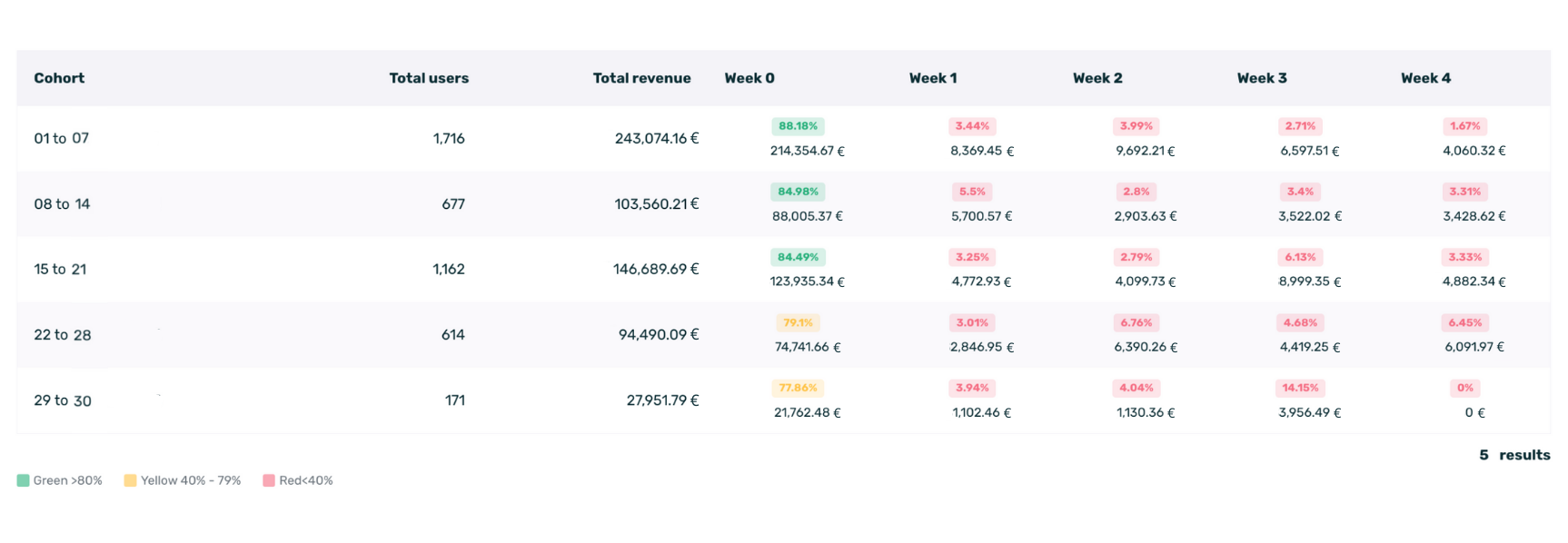Click the green 88.18% badge
This screenshot has width=1568, height=543.
point(798,126)
